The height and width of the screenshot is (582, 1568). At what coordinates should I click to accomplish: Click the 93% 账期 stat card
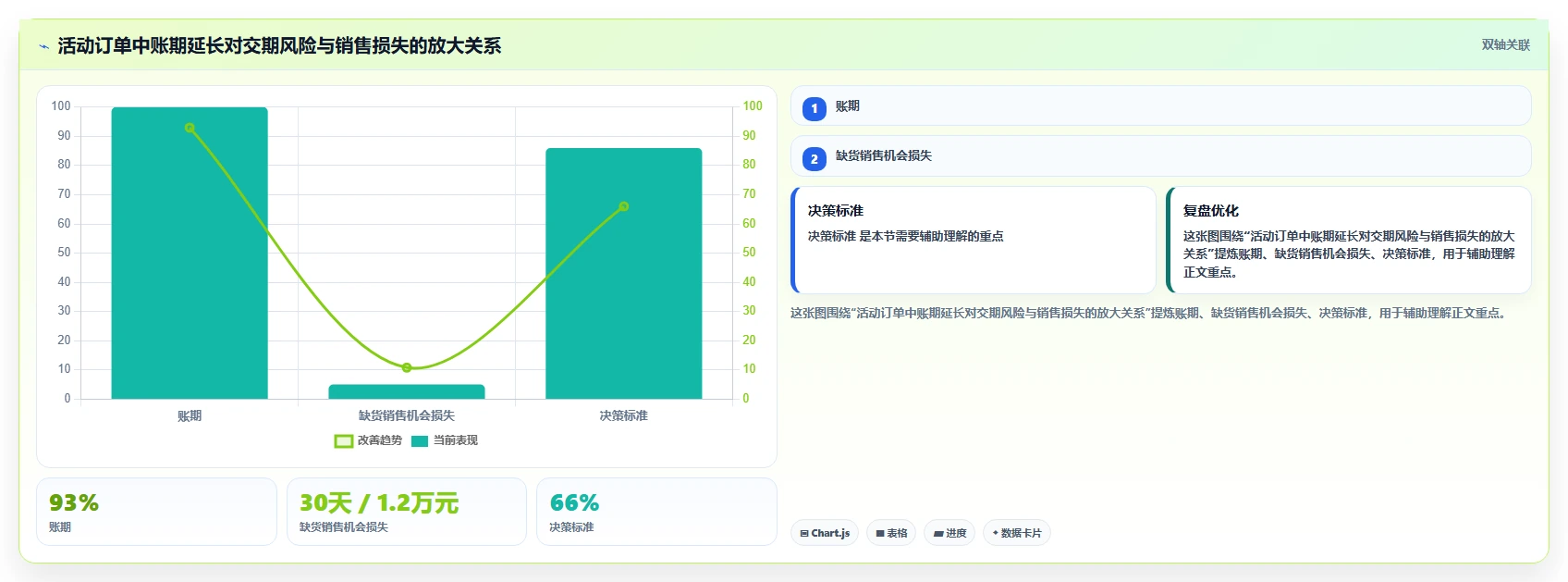[x=156, y=512]
